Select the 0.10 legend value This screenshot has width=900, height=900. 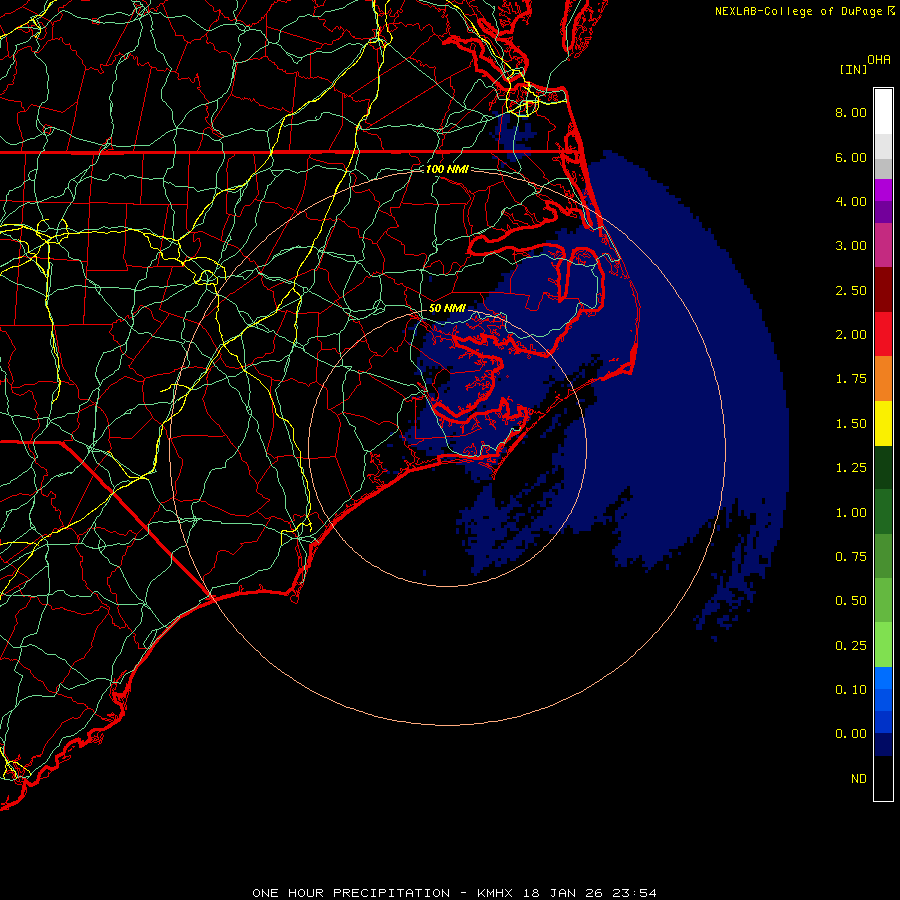851,690
